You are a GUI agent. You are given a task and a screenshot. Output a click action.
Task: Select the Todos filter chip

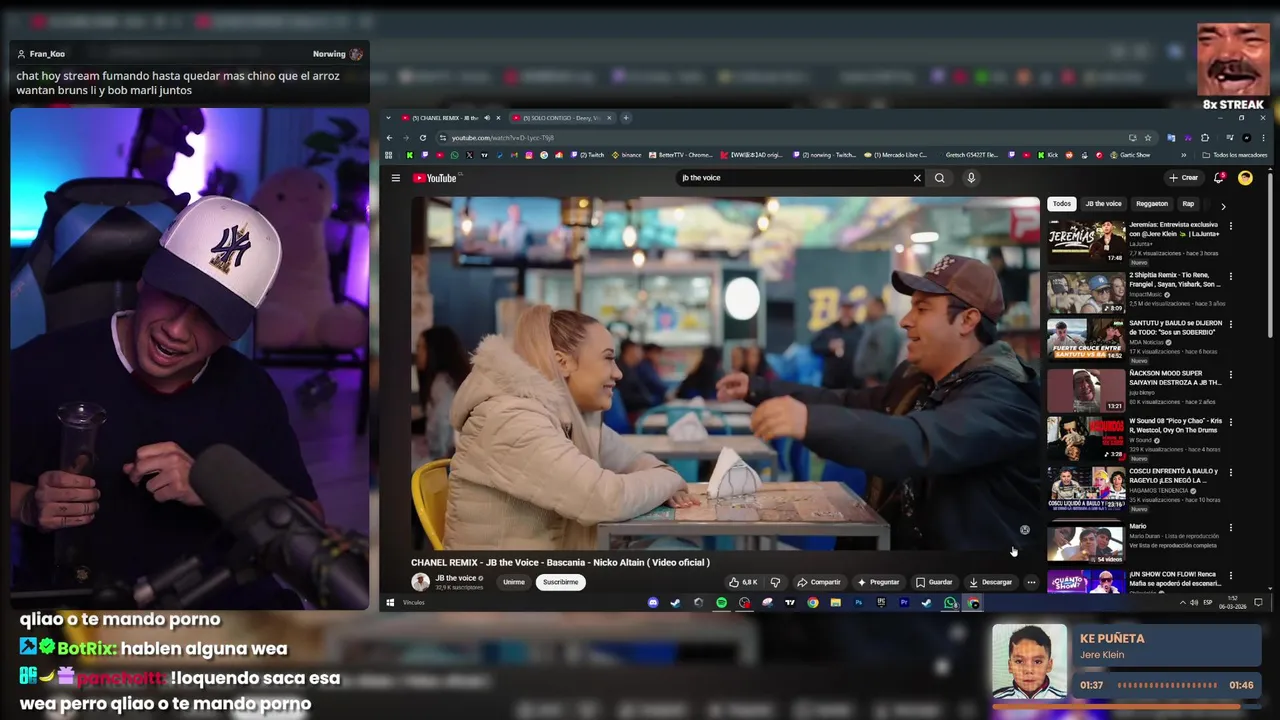tap(1062, 204)
